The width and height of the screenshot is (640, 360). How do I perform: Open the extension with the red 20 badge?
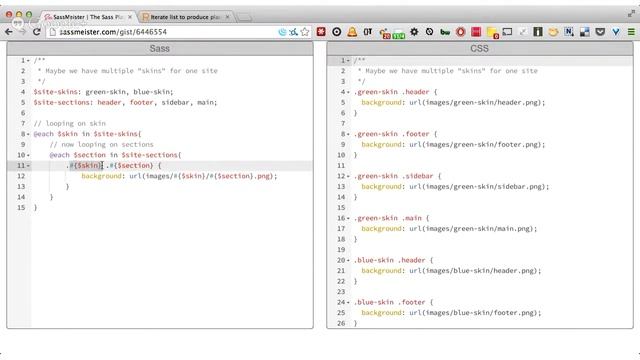(384, 33)
